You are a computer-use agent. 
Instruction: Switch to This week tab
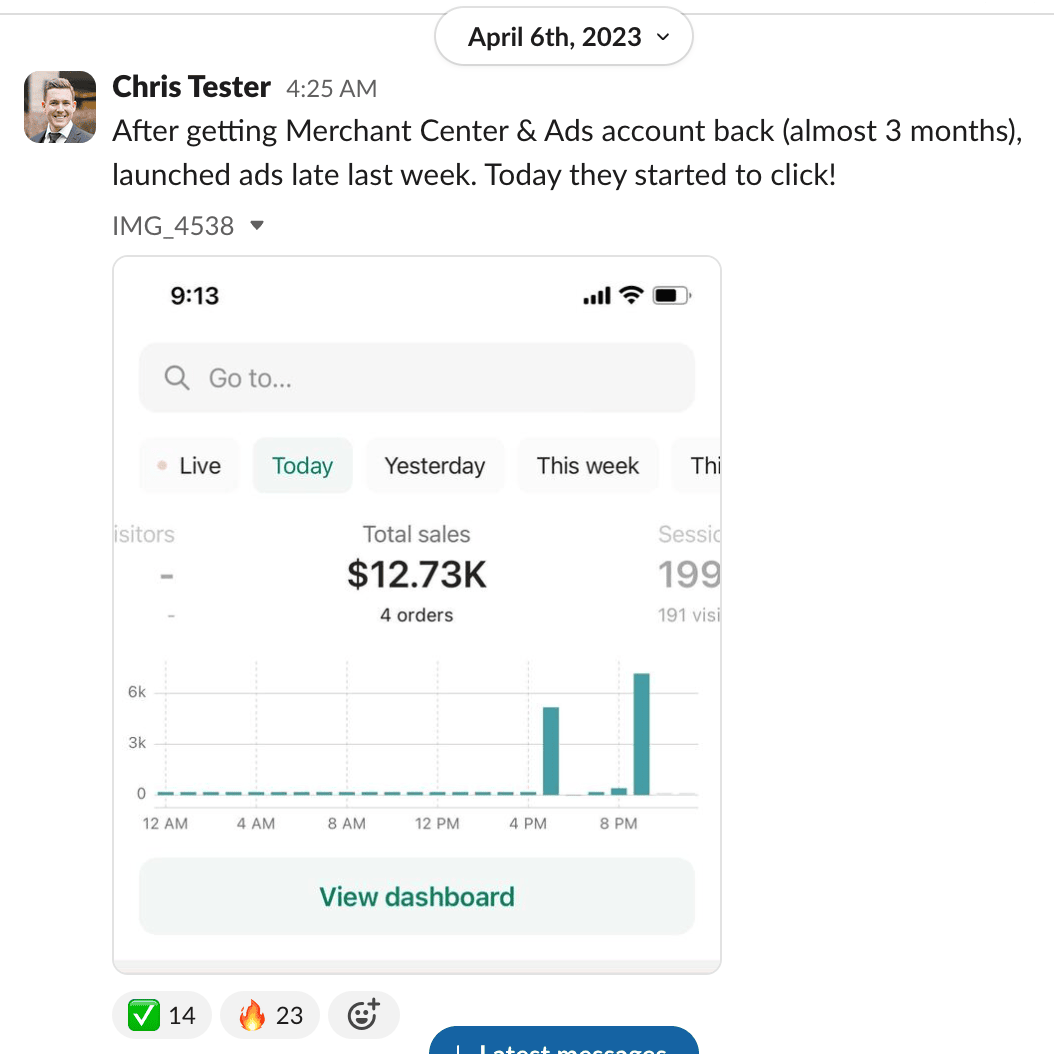coord(587,466)
